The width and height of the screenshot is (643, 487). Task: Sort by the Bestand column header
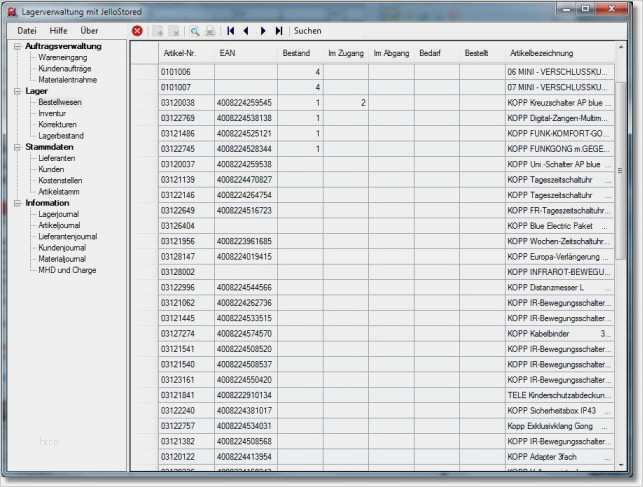click(295, 51)
